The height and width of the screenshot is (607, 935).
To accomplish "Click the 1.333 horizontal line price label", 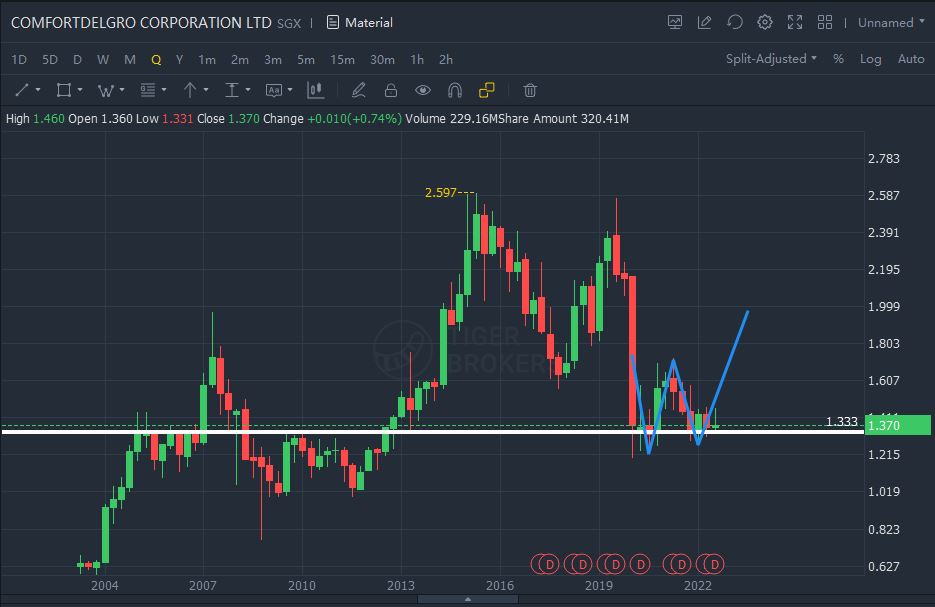I will (x=841, y=422).
